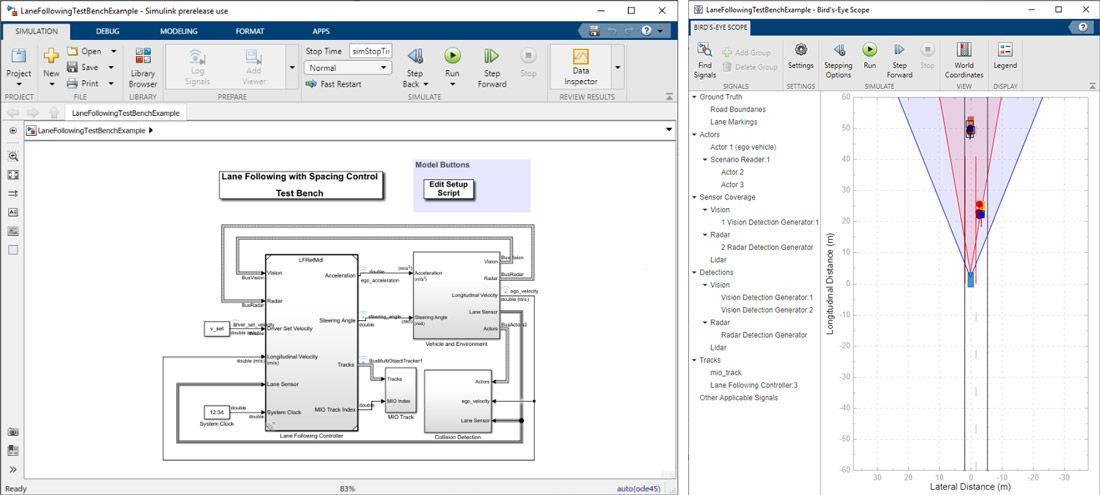Switch to the APPS ribbon tab
Screen dimensions: 1100x495
[x=321, y=32]
